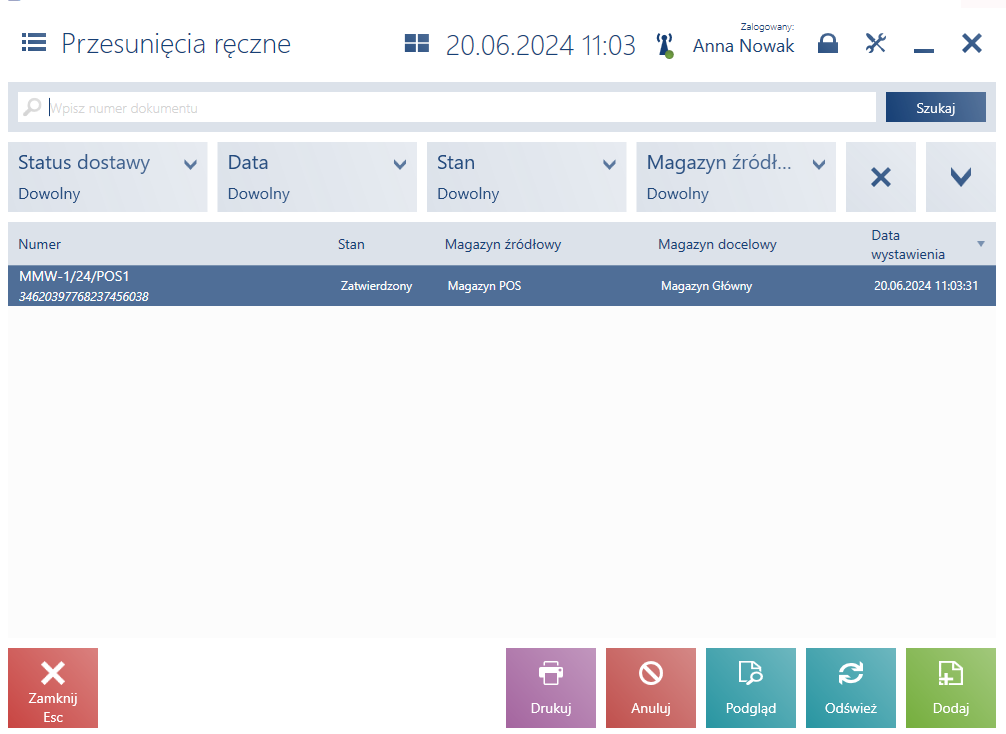Click the issue date 20.06.2024 11:03:31
Viewport: 1006px width, 734px height.
click(x=926, y=286)
